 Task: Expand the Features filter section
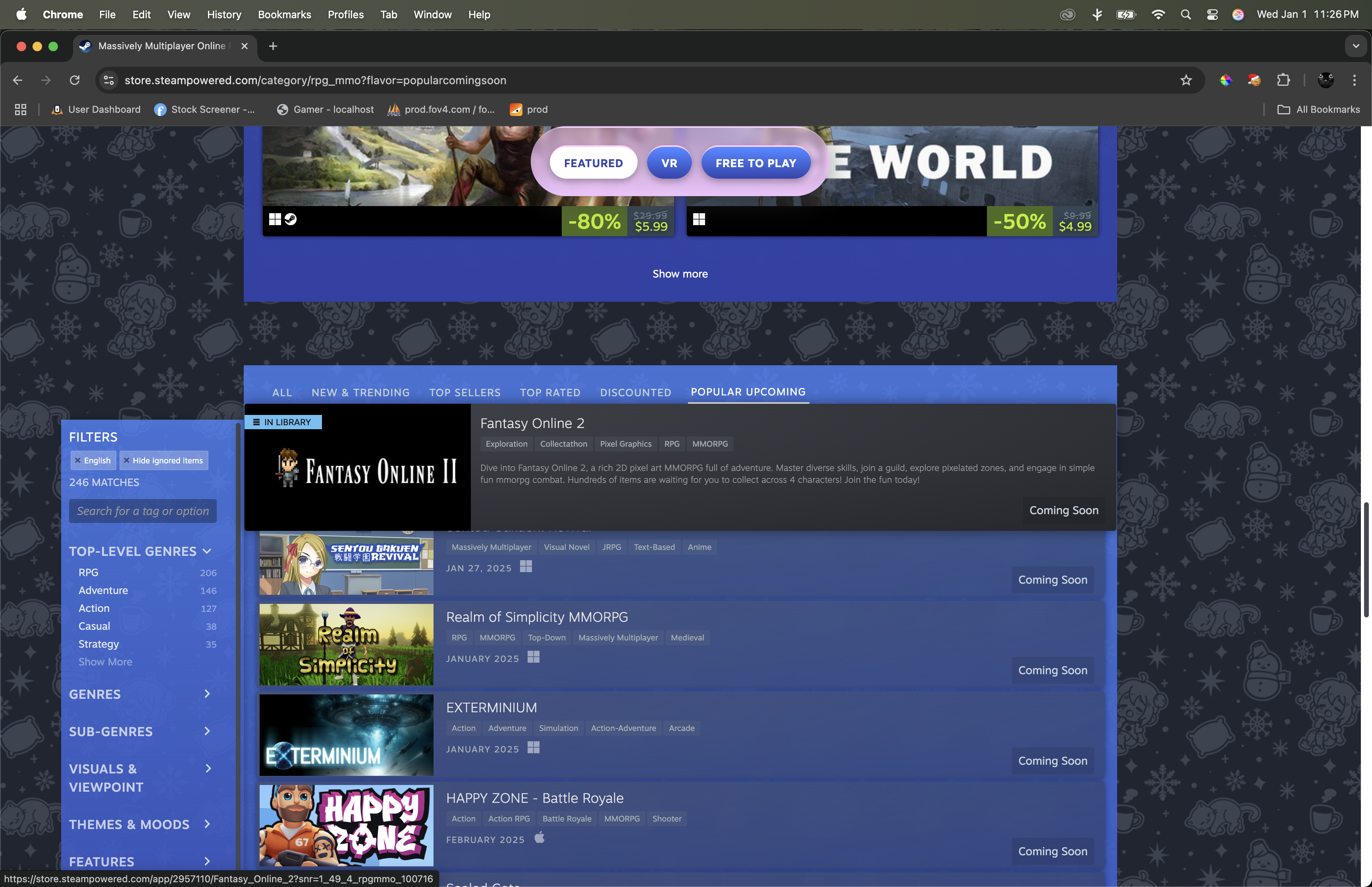(x=141, y=862)
